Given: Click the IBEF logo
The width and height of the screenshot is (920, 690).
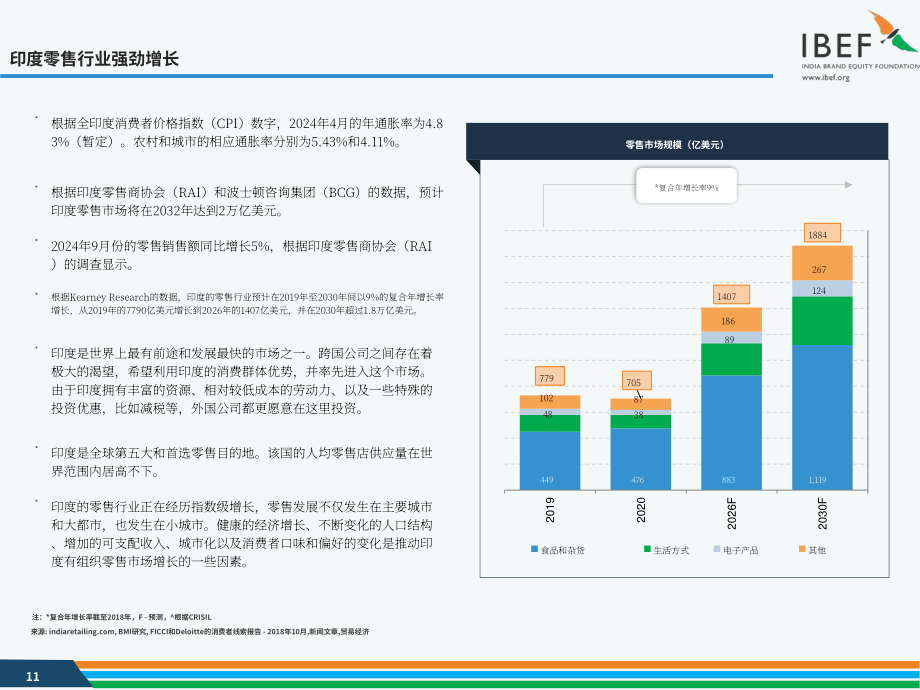Looking at the screenshot, I should (860, 40).
